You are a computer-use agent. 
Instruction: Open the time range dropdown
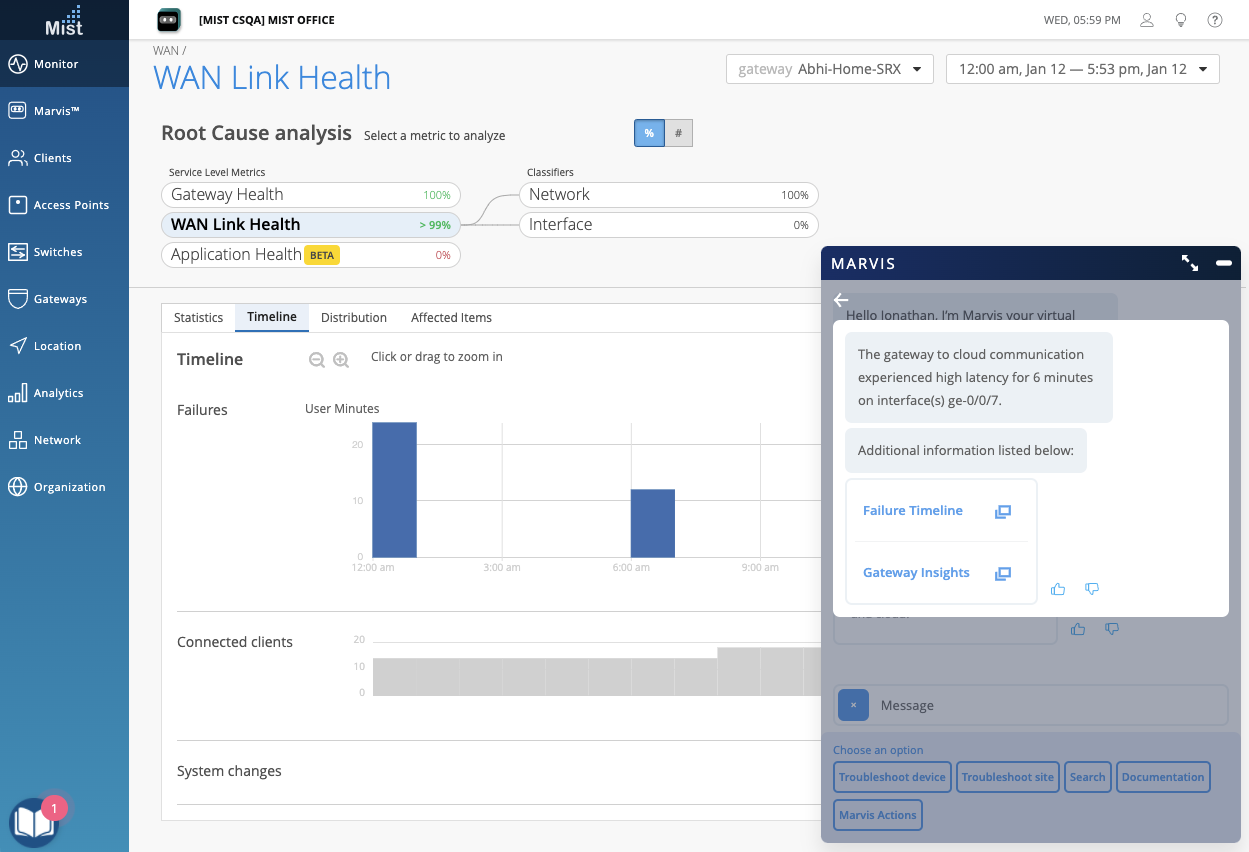pyautogui.click(x=1083, y=69)
